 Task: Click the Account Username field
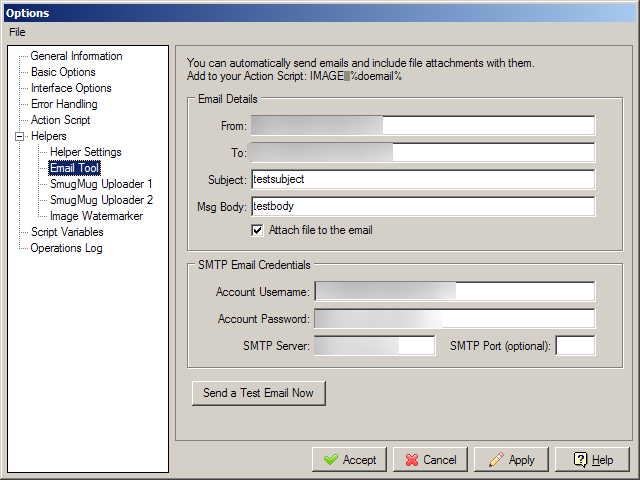point(455,291)
